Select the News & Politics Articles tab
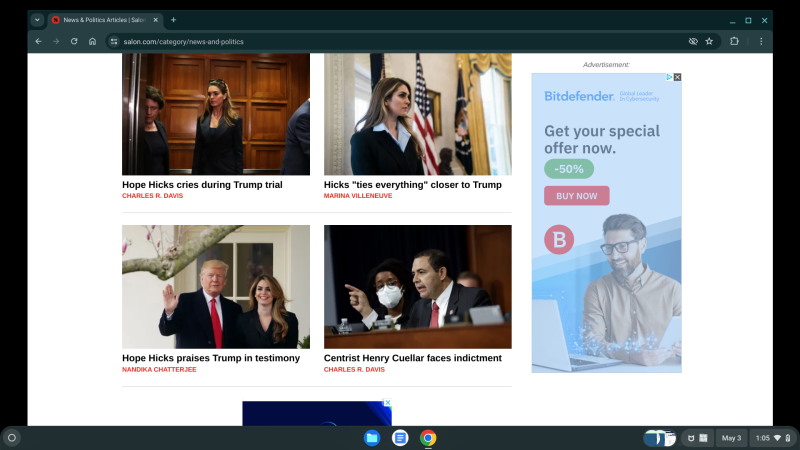Viewport: 800px width, 450px height. click(105, 19)
